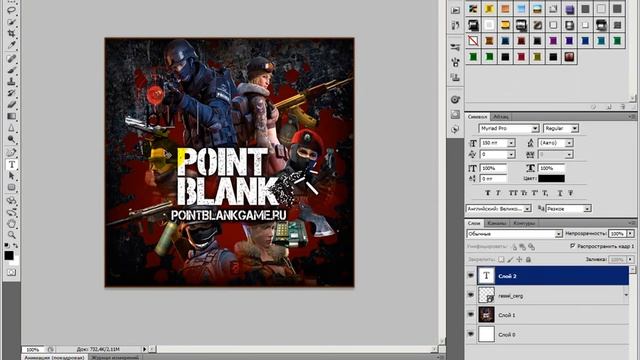Open the Заливка fill arrow

click(631, 259)
